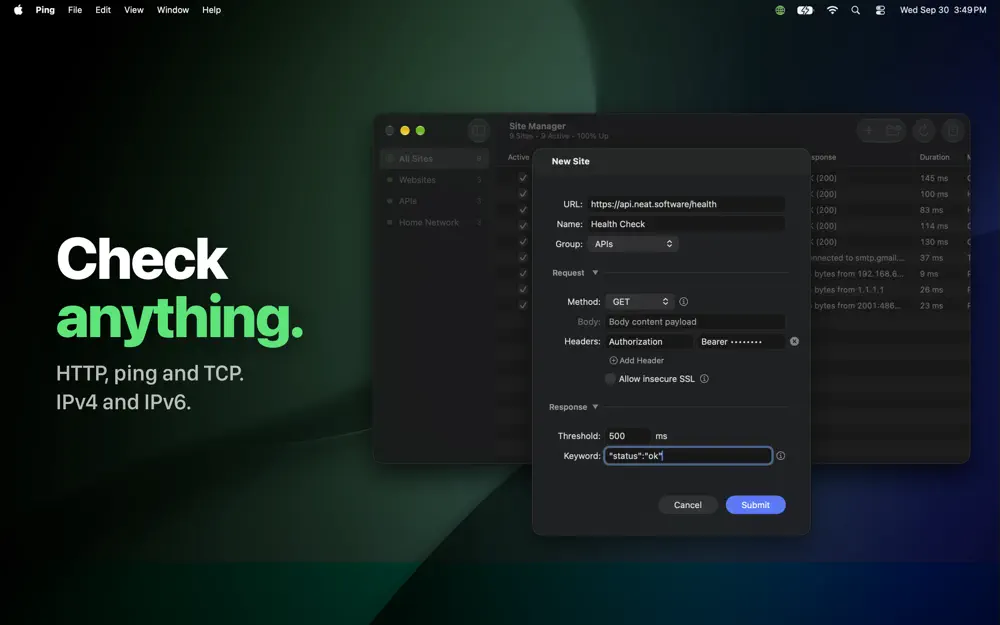Click the menu bar date and time
This screenshot has height=625, width=1000.
click(943, 10)
